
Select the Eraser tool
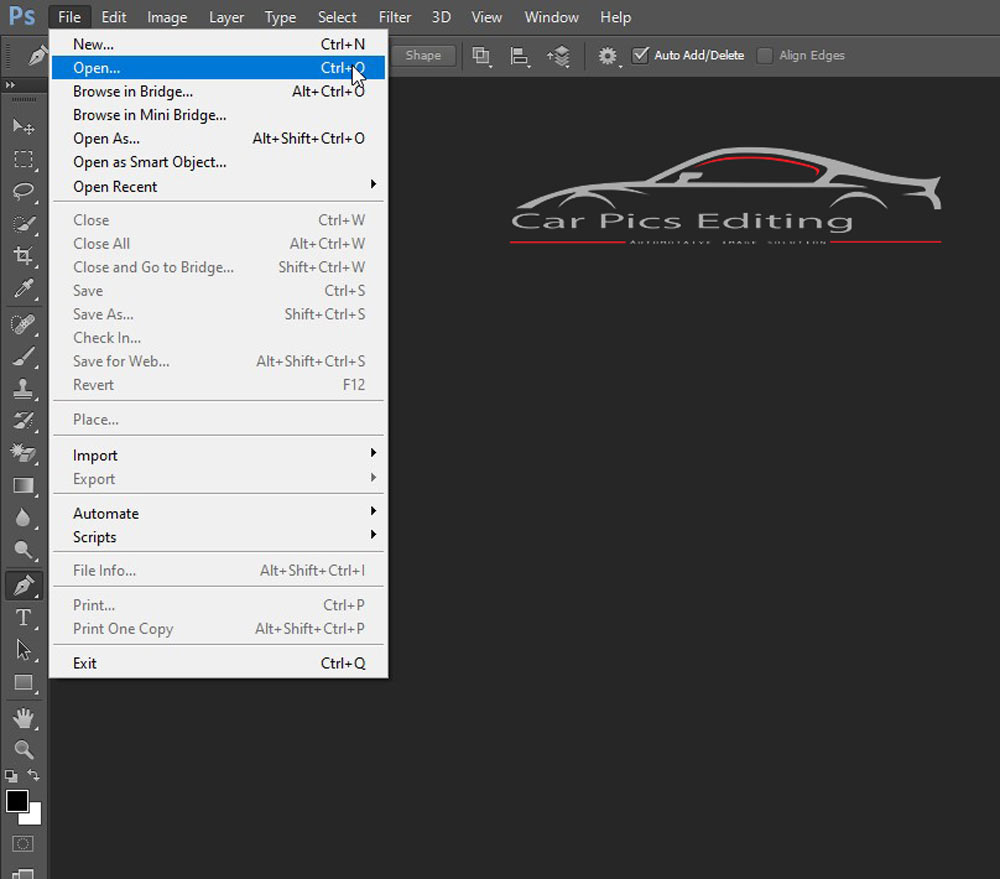point(24,453)
